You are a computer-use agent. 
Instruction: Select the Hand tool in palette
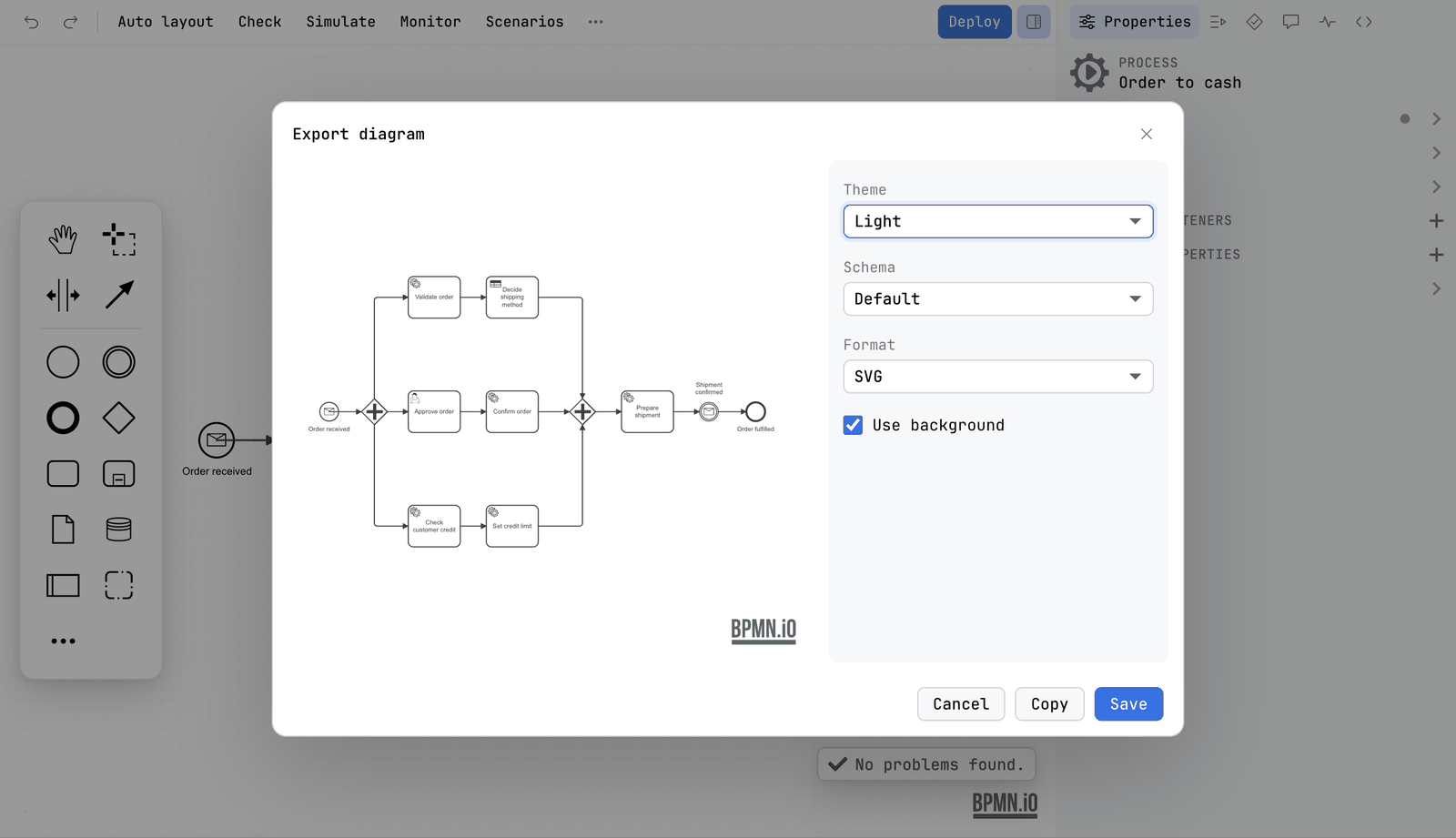63,240
